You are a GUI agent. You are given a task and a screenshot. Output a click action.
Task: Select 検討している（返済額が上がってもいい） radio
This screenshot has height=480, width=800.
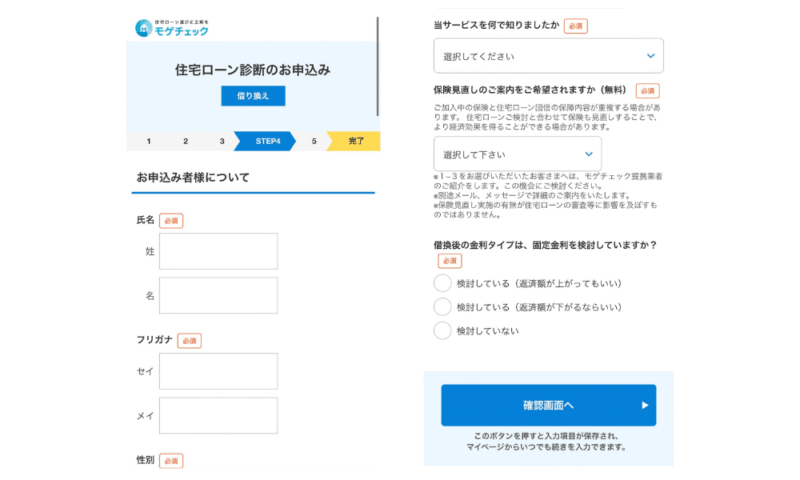point(442,283)
